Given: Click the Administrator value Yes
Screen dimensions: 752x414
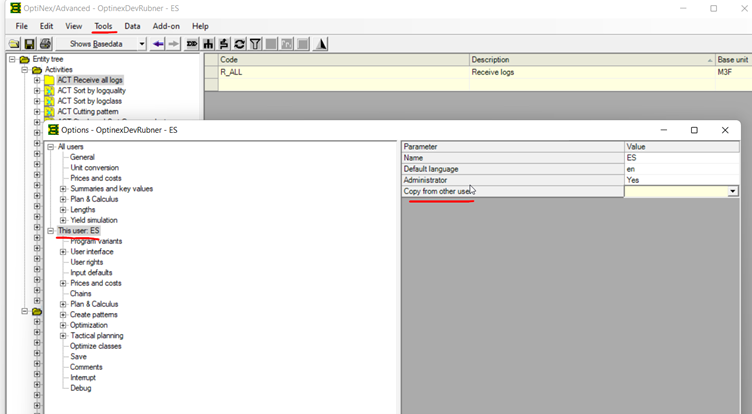Looking at the screenshot, I should (x=682, y=180).
